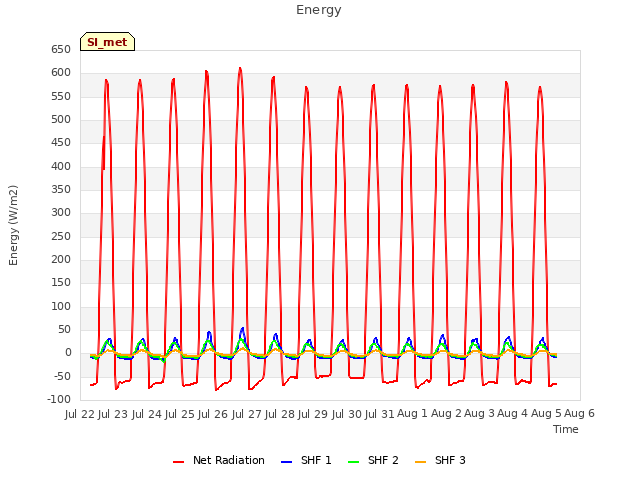Viewport: 640px width, 480px height.
Task: Click the Jul 29 x-axis tick label
Action: [313, 414]
